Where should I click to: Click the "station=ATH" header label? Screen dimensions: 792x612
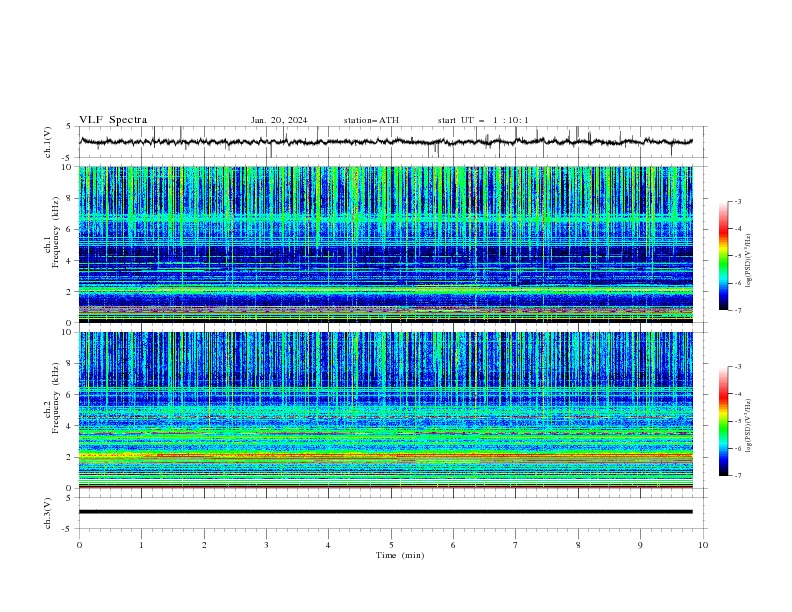click(x=371, y=120)
